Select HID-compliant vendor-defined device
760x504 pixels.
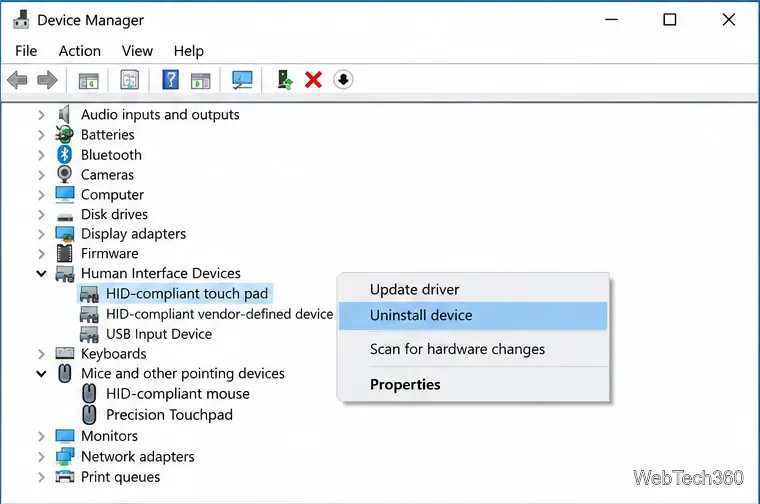tap(220, 314)
